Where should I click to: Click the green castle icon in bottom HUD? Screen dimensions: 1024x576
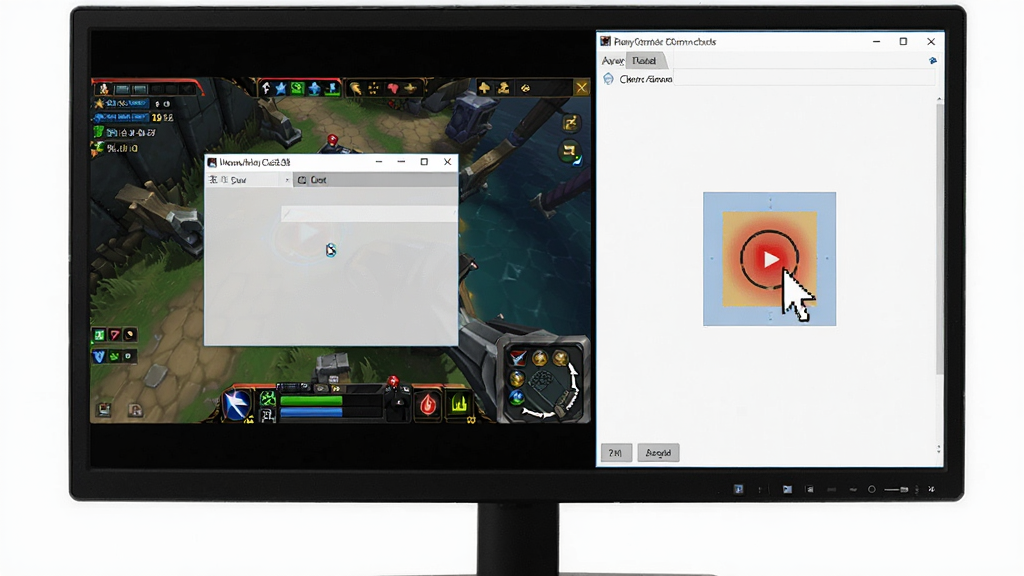(459, 404)
